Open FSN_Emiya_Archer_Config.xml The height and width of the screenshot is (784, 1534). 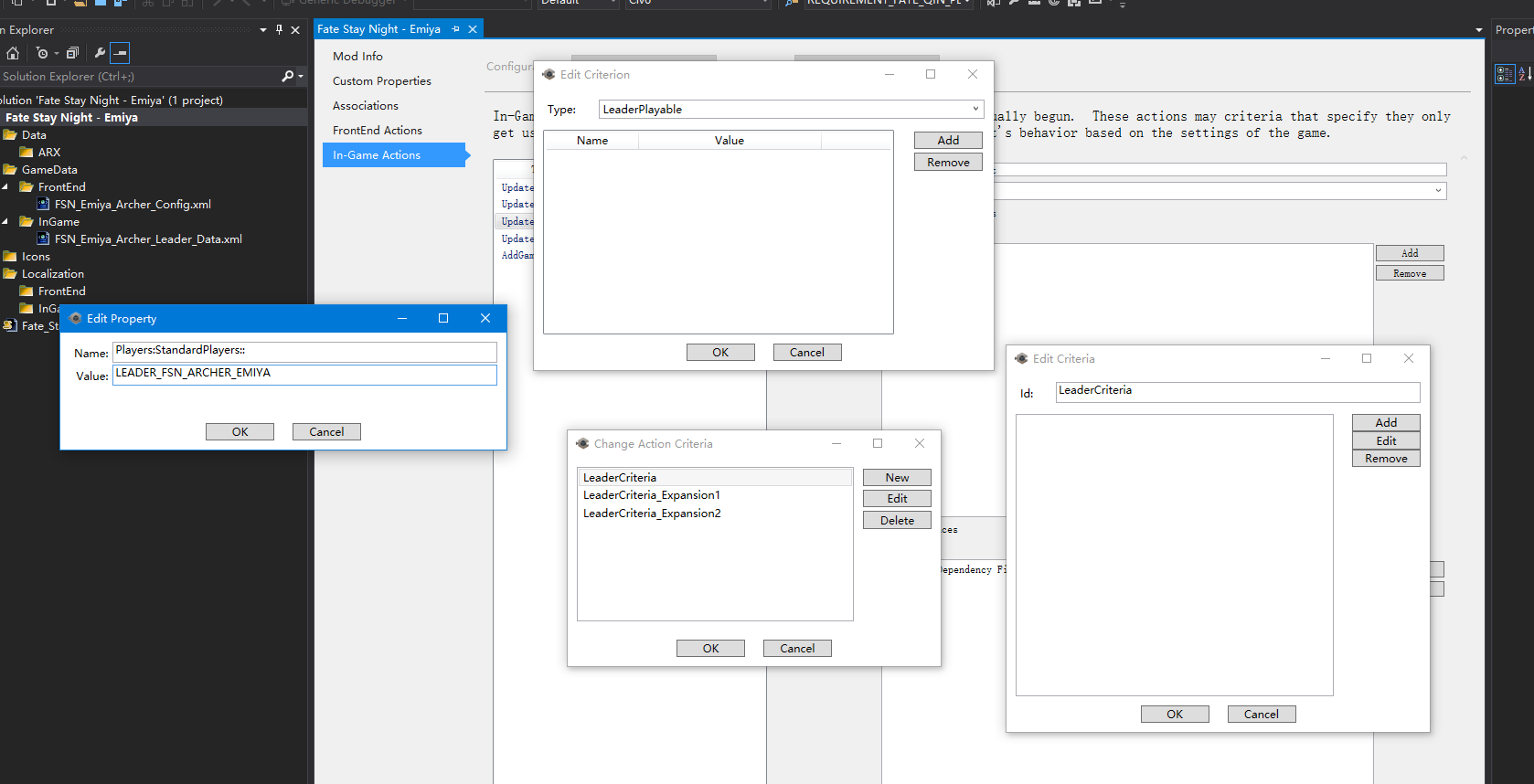(133, 205)
